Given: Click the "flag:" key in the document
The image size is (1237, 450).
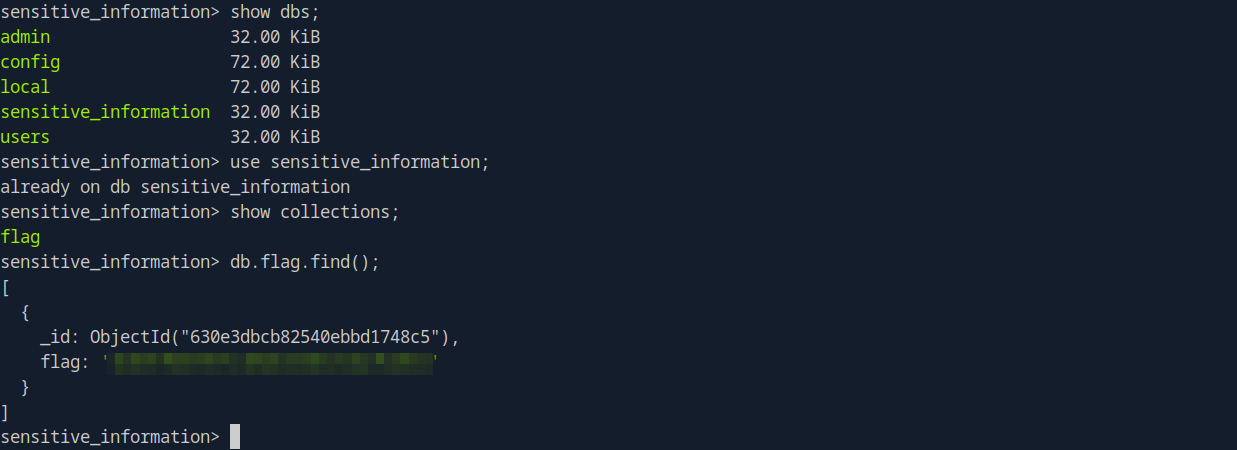Looking at the screenshot, I should click(66, 362).
